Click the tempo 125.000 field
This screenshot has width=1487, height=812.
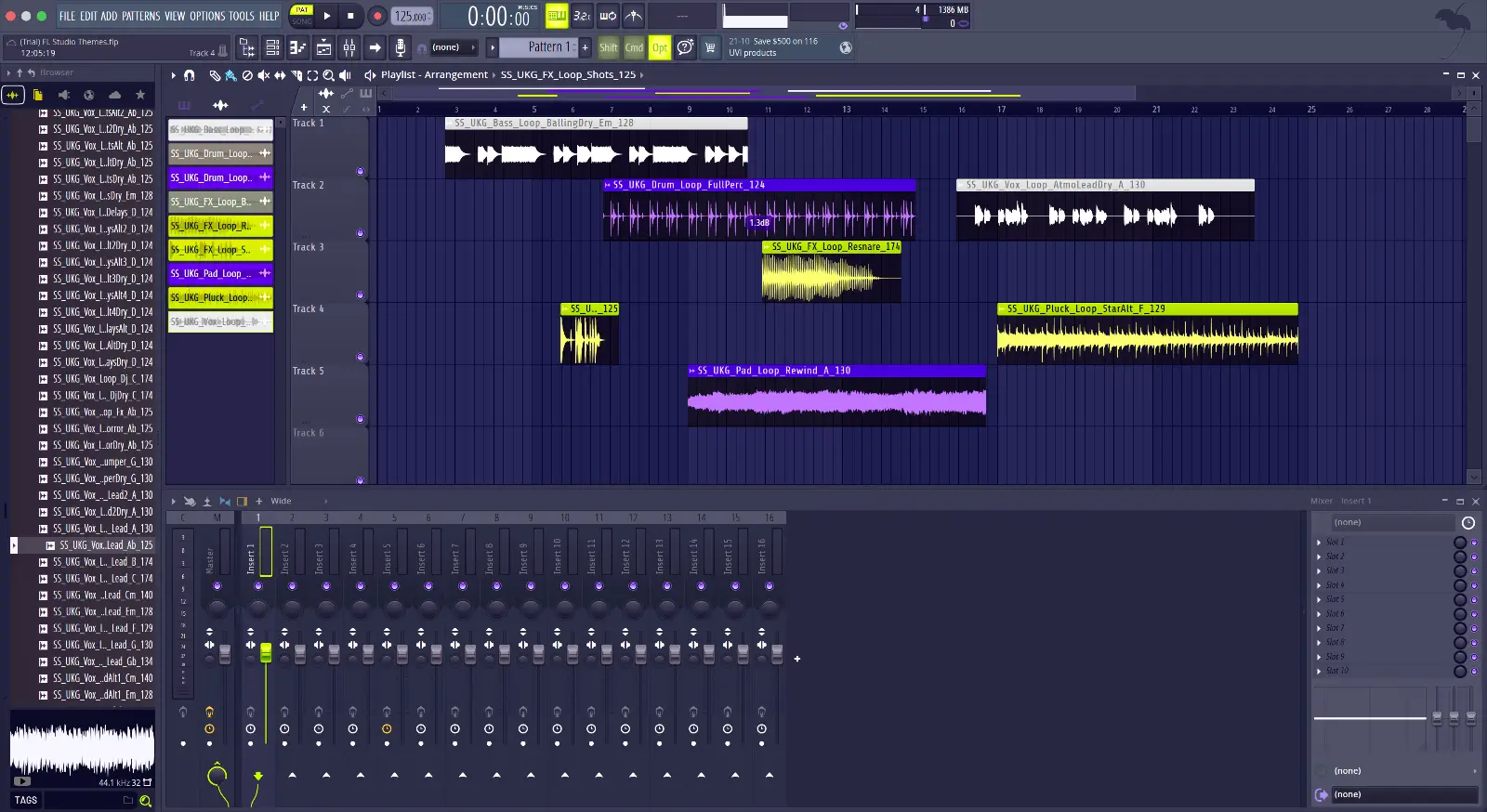[x=412, y=16]
